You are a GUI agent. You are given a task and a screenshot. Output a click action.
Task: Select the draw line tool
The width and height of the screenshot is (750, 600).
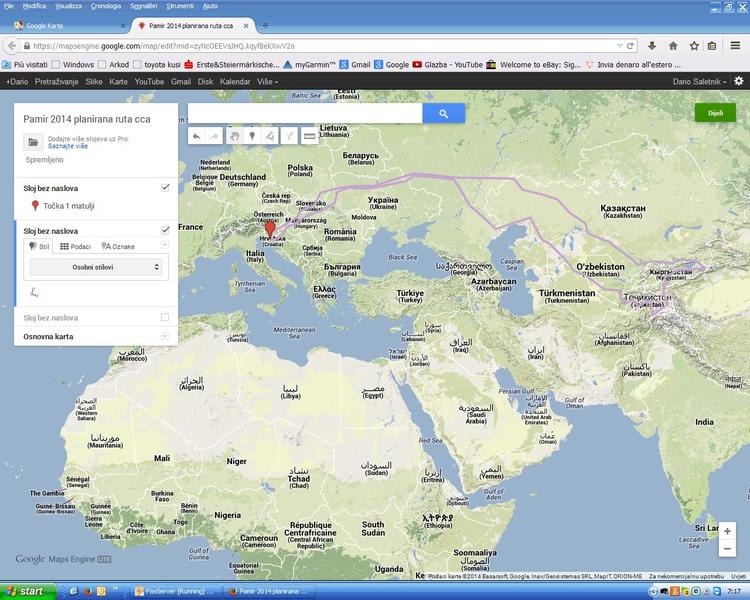[x=270, y=136]
